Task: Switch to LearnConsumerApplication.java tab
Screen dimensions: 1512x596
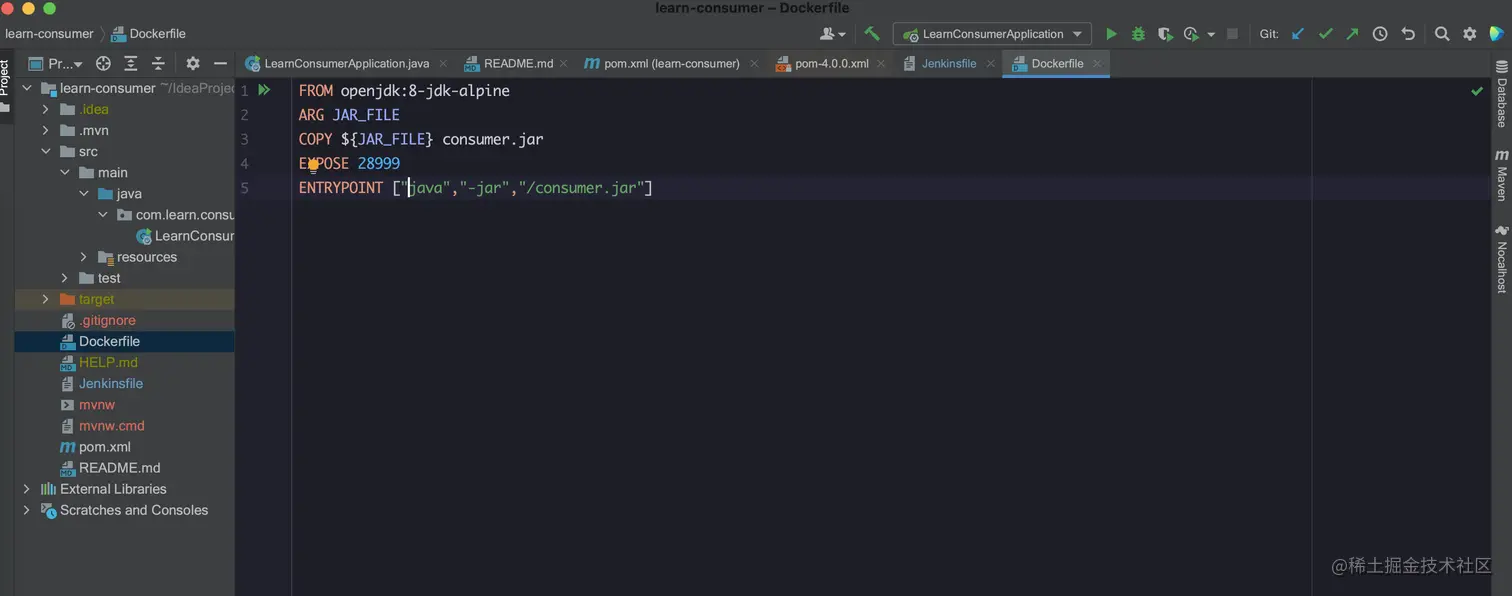Action: click(x=346, y=63)
